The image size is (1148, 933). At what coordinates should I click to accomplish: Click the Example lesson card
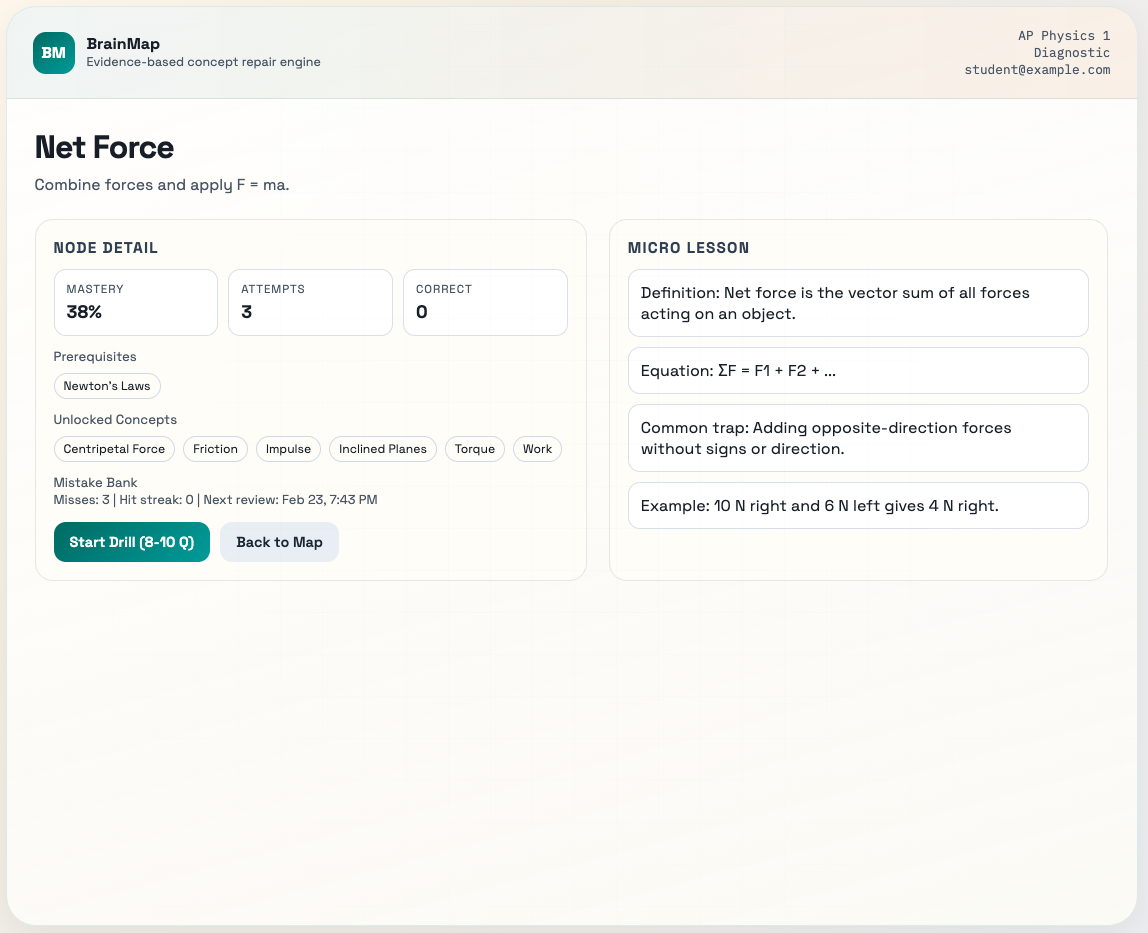pyautogui.click(x=858, y=506)
